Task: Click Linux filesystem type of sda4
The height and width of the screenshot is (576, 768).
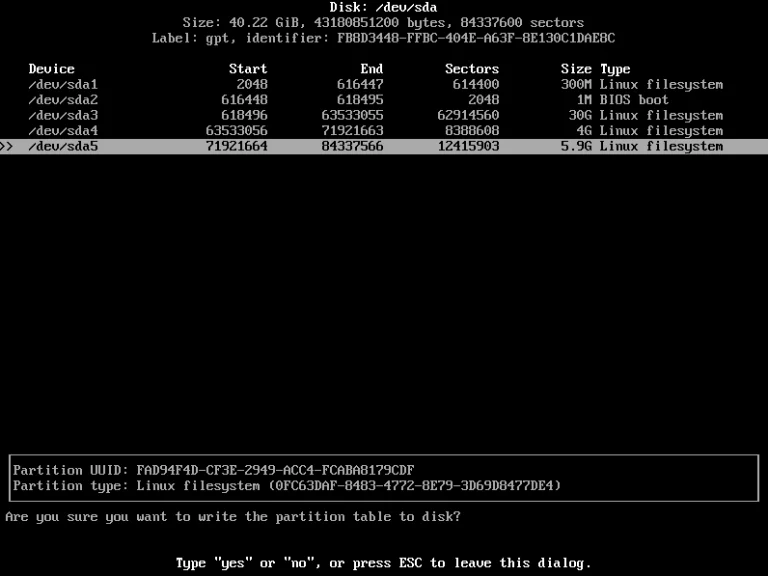Action: 661,131
